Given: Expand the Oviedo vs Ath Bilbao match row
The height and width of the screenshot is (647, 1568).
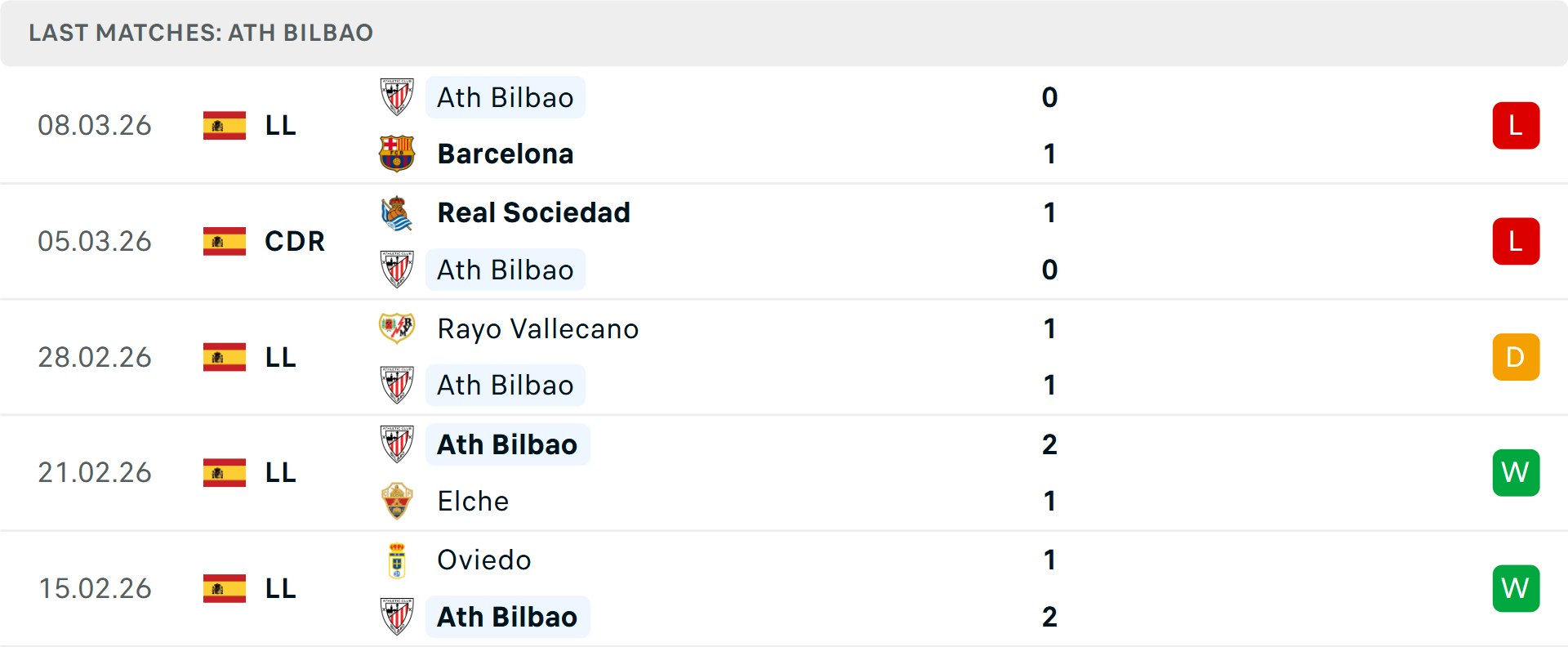Looking at the screenshot, I should coord(784,588).
